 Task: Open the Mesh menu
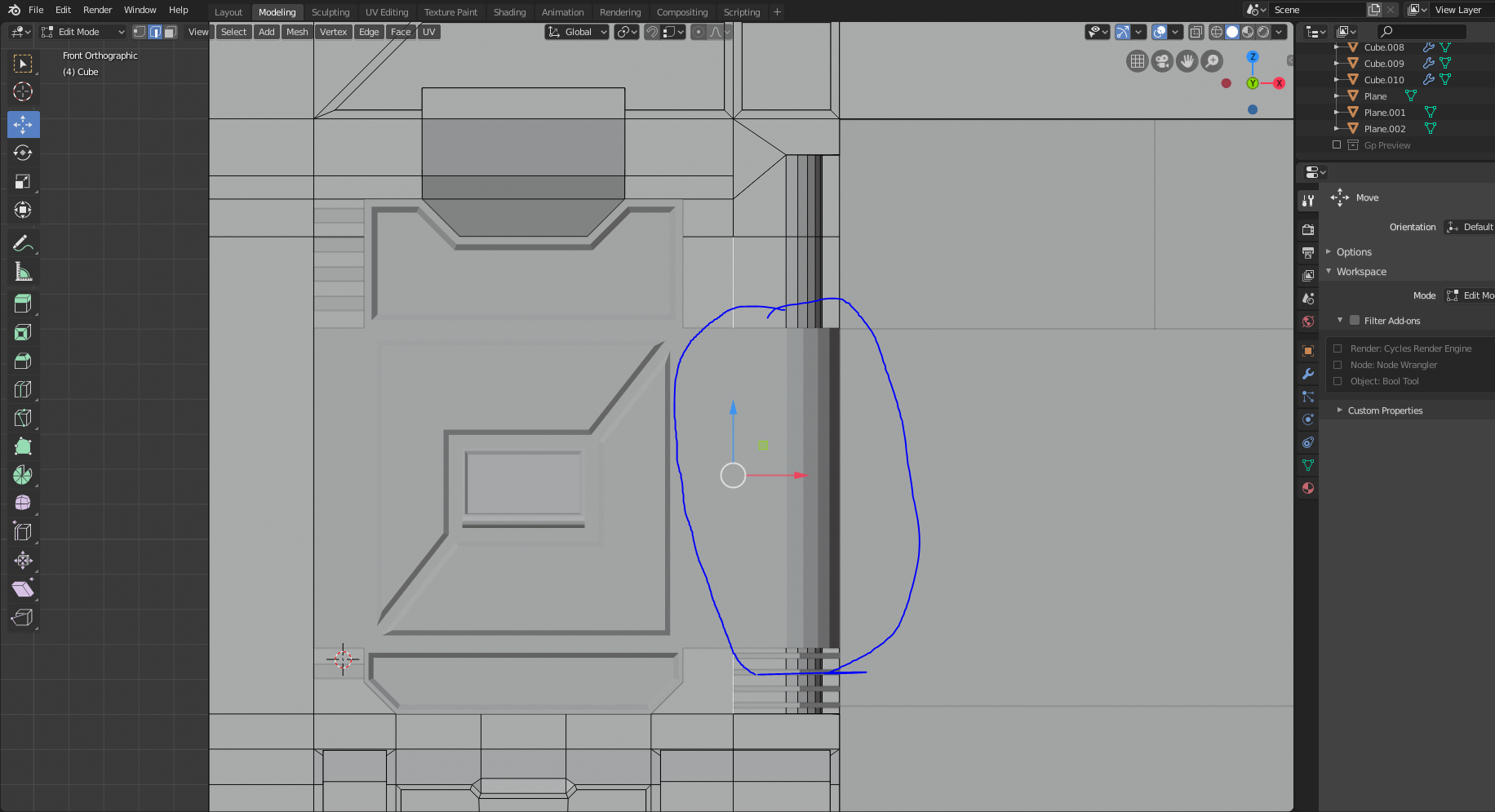point(297,32)
